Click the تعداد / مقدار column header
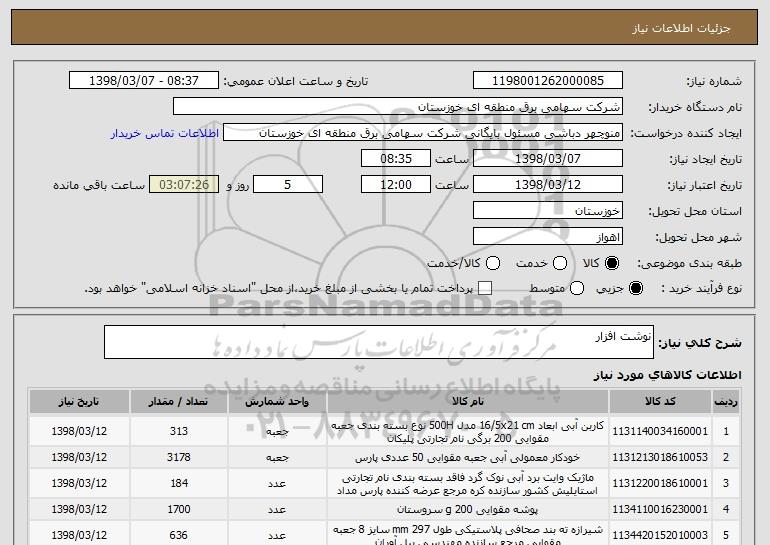 pyautogui.click(x=179, y=402)
